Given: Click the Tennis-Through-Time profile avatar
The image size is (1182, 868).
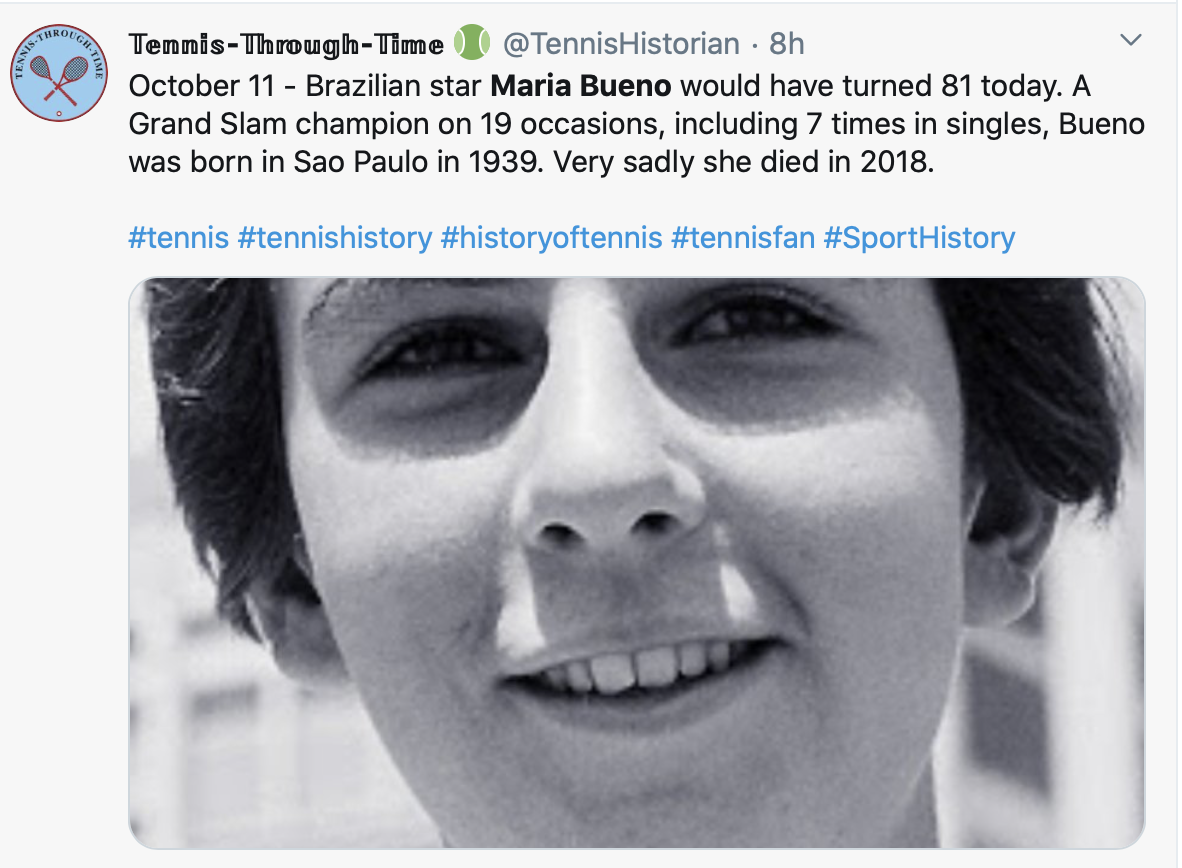Looking at the screenshot, I should point(59,72).
